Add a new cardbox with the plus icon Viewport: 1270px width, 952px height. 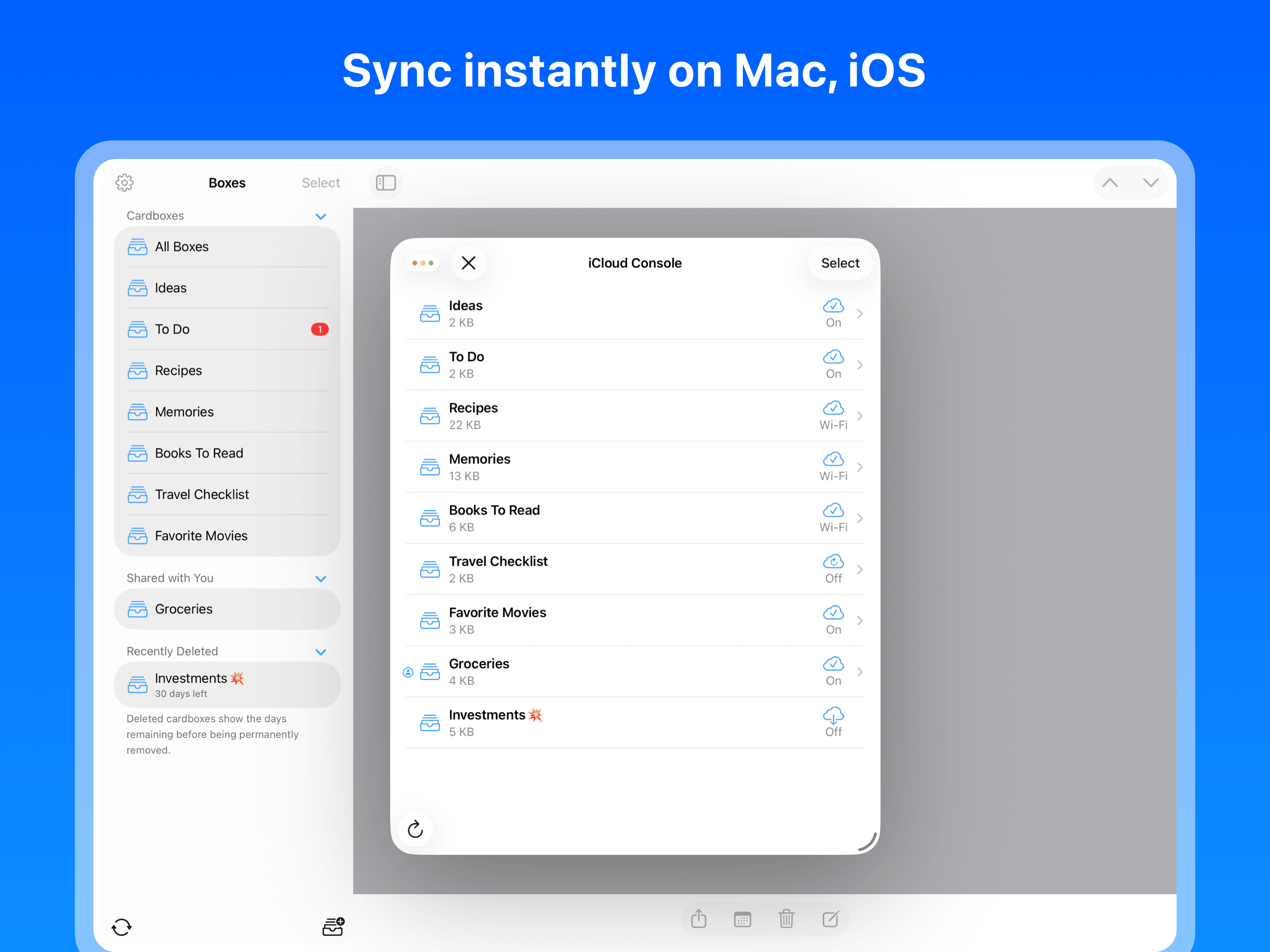(x=333, y=926)
